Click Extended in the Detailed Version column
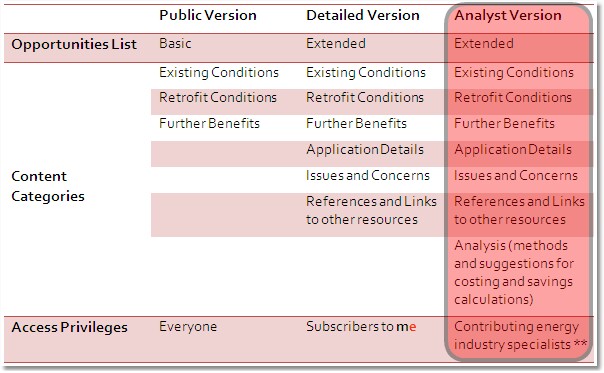 [x=336, y=44]
